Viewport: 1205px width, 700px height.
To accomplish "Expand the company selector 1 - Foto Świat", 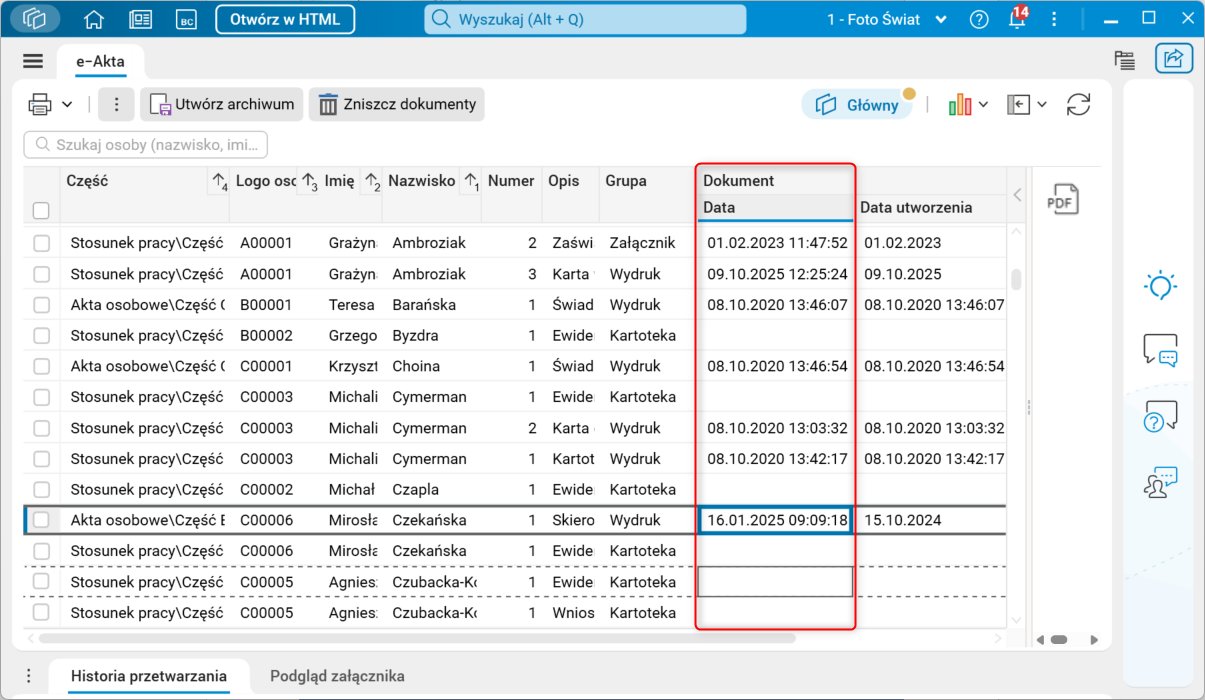I will coord(887,20).
